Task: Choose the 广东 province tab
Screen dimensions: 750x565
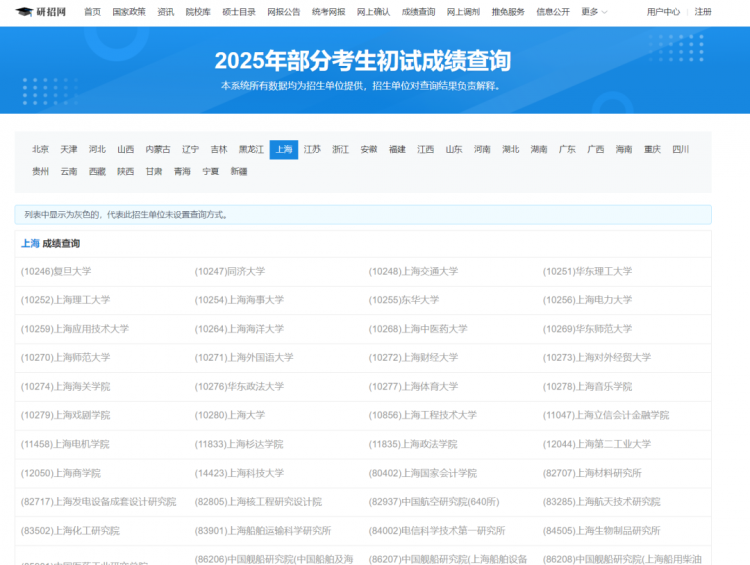Action: tap(567, 149)
